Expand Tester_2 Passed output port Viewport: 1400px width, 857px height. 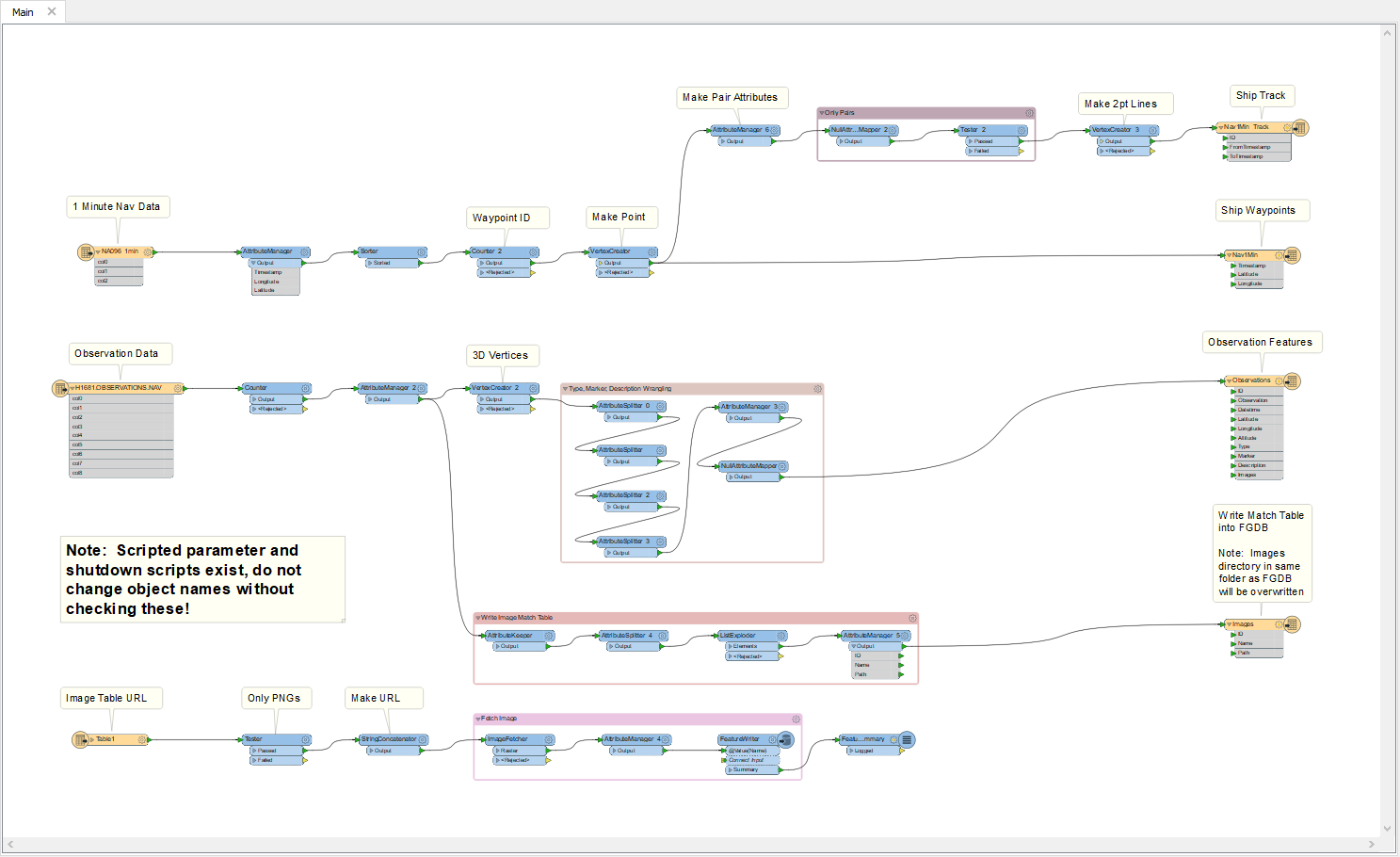pos(972,141)
